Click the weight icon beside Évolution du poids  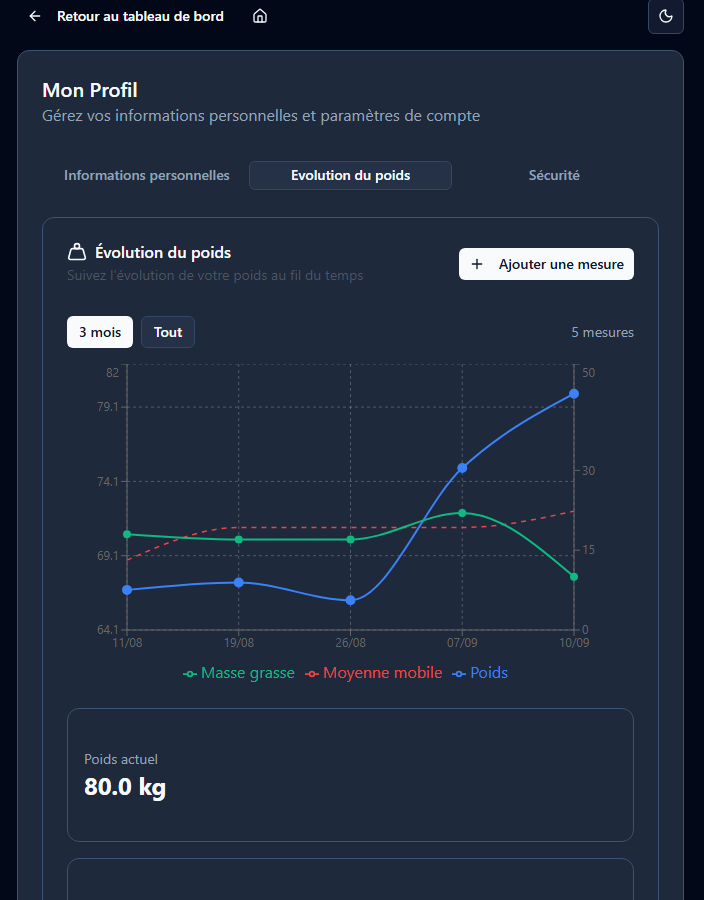[x=77, y=252]
